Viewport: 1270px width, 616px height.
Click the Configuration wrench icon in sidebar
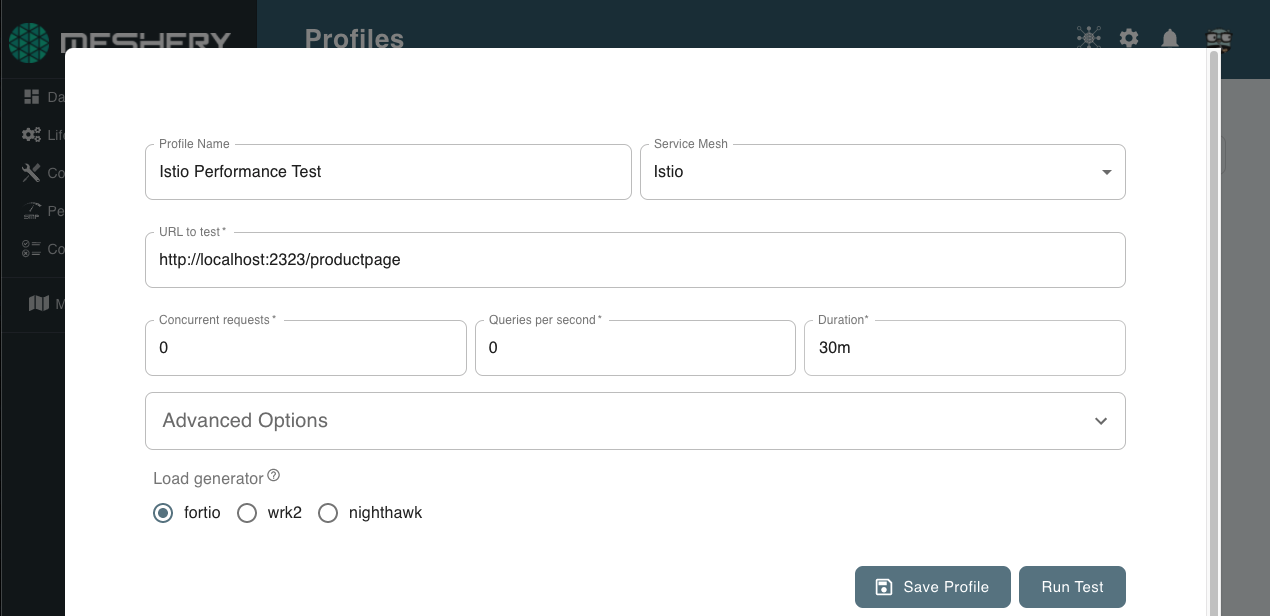pos(31,173)
